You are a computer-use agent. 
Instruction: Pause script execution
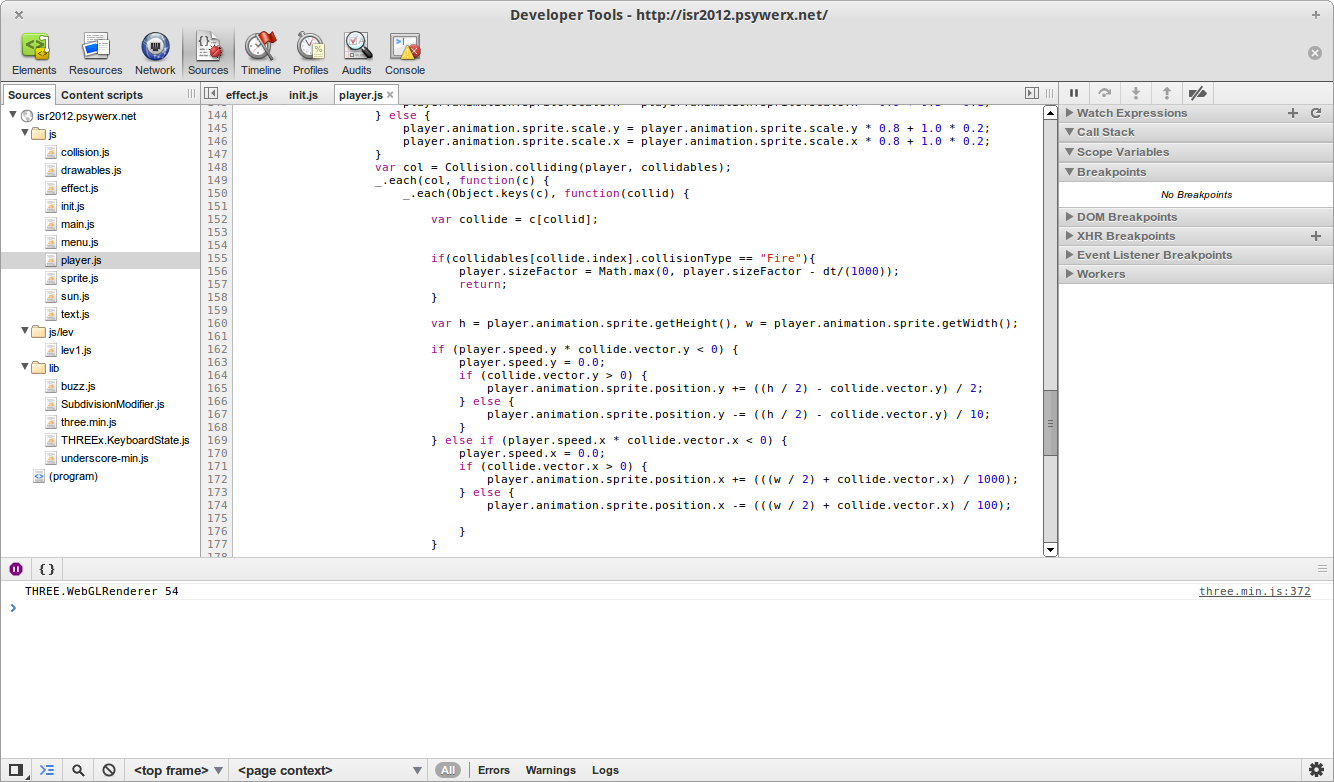pyautogui.click(x=1074, y=93)
